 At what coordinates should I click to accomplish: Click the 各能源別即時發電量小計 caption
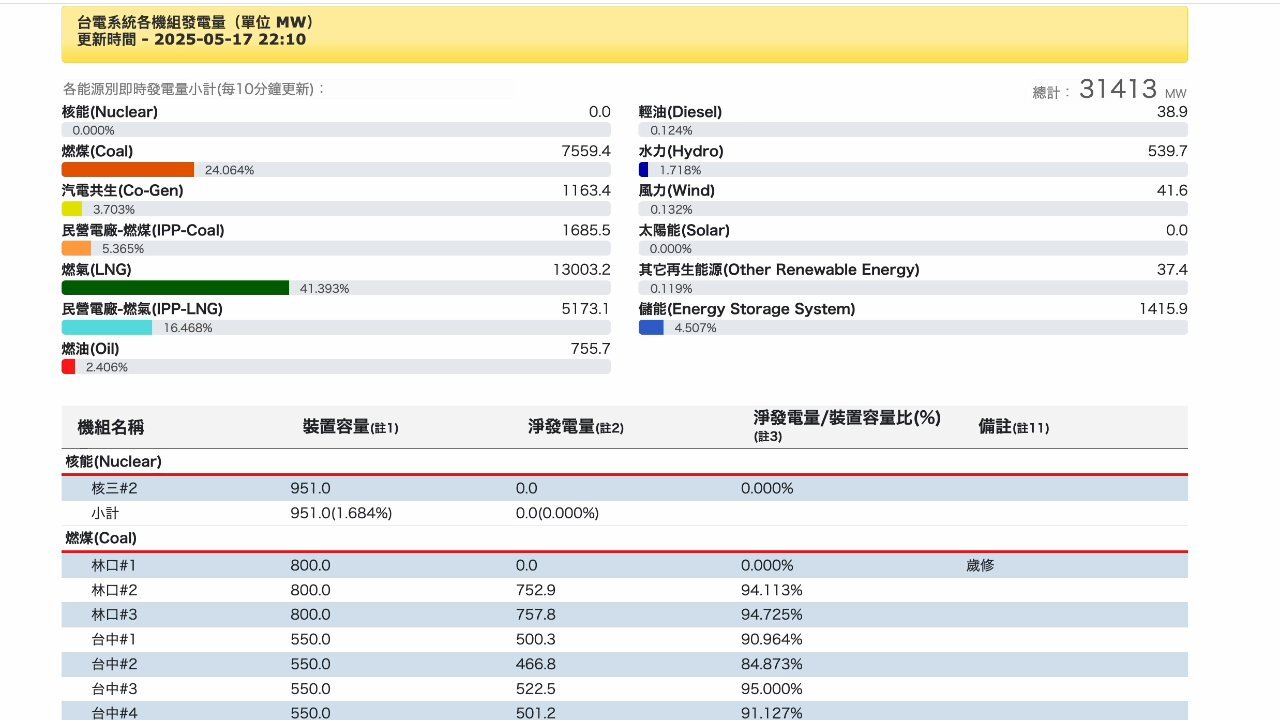pyautogui.click(x=194, y=89)
